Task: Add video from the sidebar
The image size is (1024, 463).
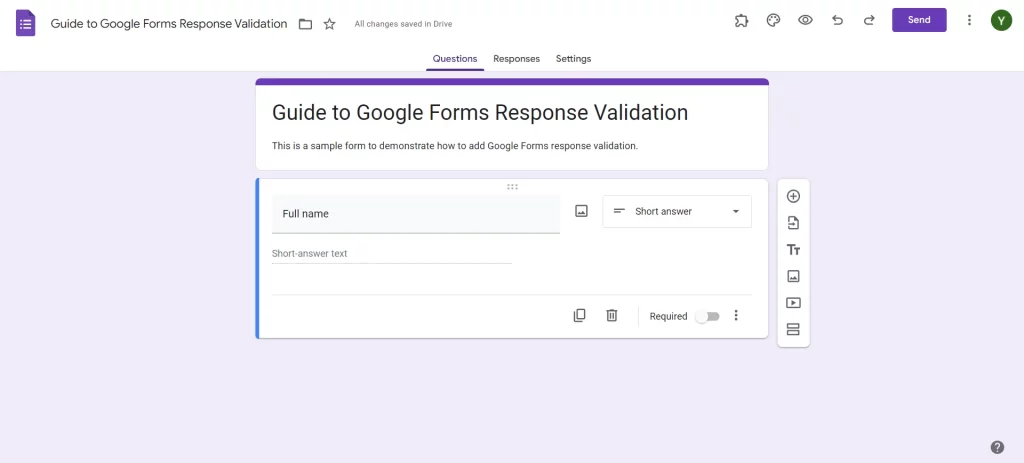Action: point(793,303)
